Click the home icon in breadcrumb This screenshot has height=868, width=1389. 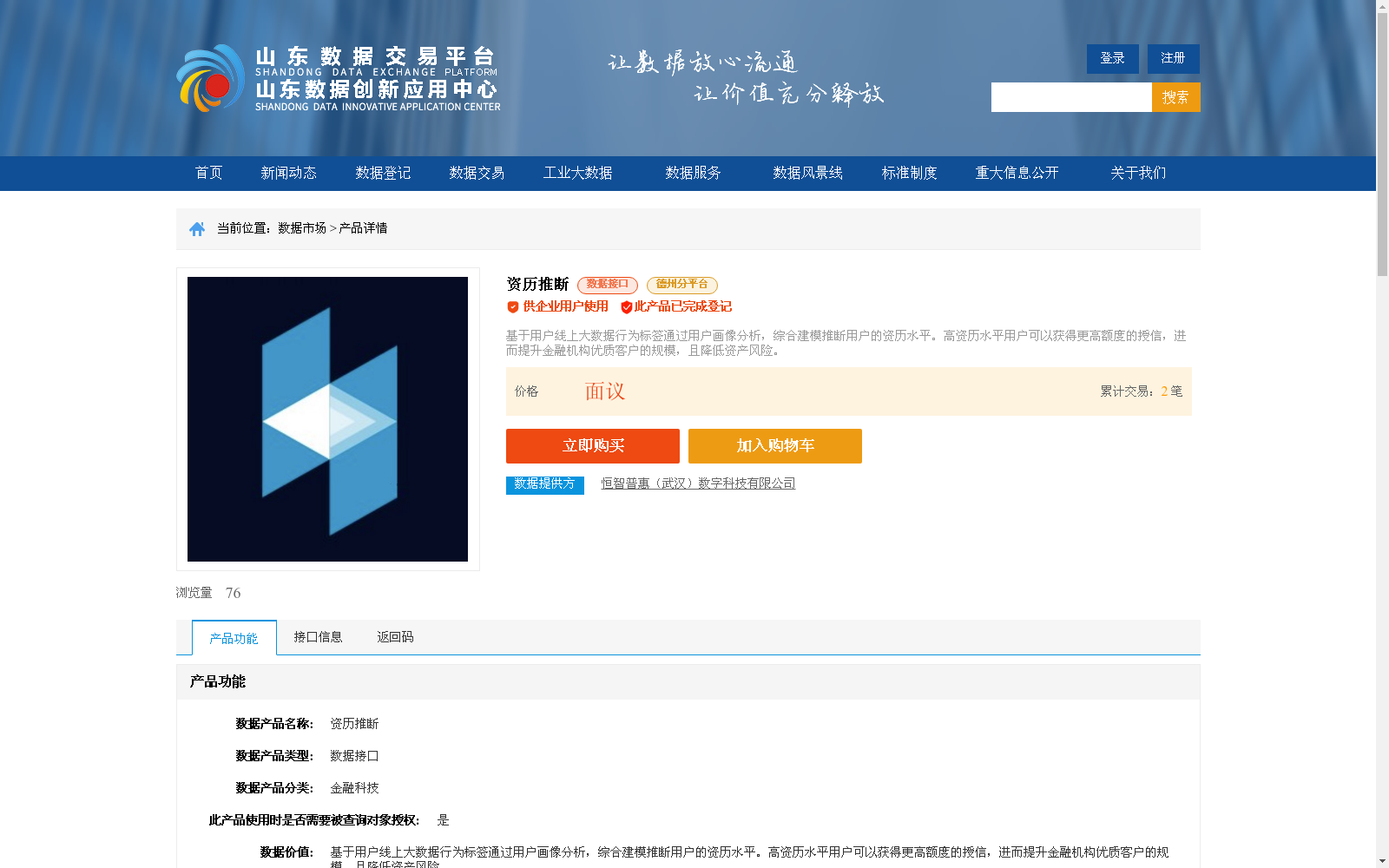click(197, 228)
